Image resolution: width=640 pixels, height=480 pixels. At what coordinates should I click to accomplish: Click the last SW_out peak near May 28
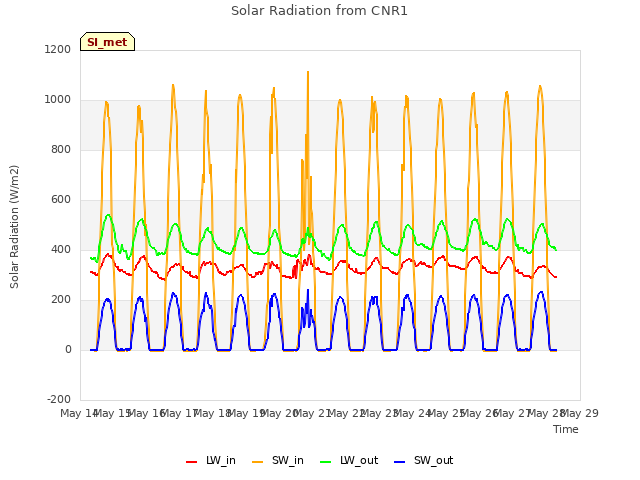click(541, 292)
